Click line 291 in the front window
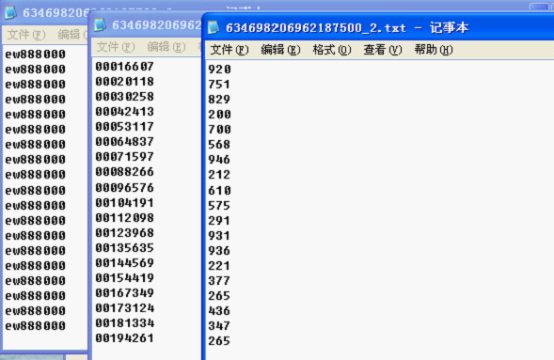The image size is (554, 360). 219,221
